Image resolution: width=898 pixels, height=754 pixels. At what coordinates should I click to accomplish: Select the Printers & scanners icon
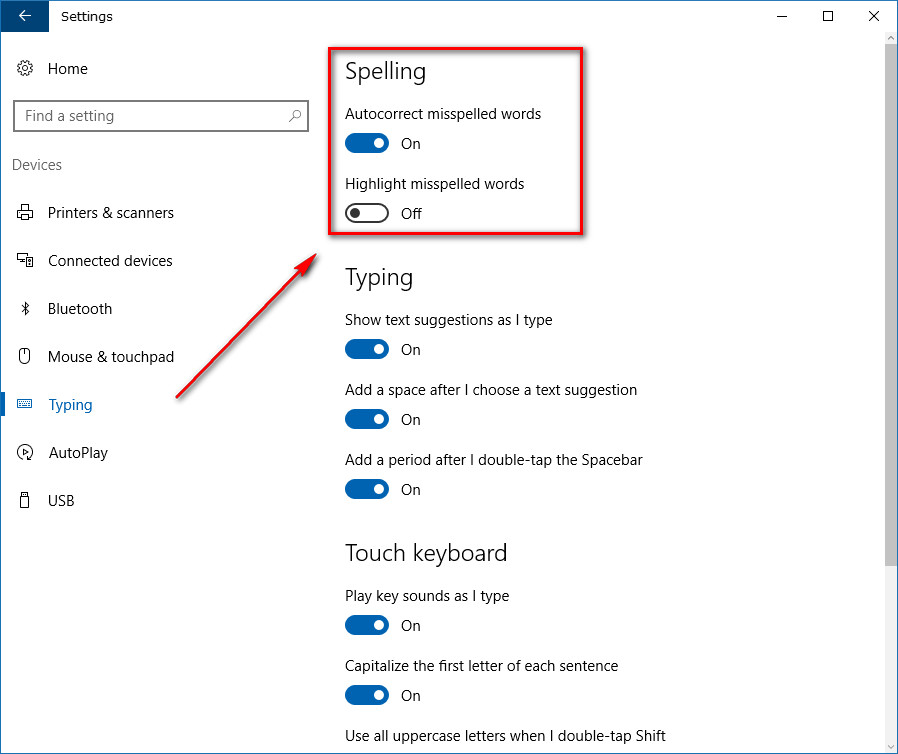click(x=25, y=212)
